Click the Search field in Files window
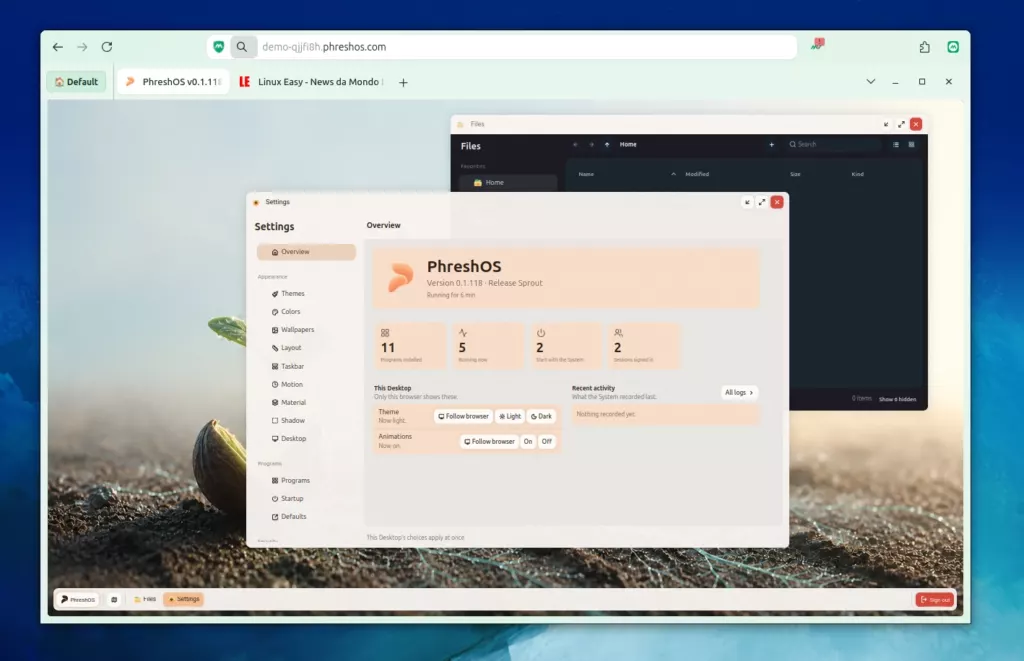 (x=833, y=144)
